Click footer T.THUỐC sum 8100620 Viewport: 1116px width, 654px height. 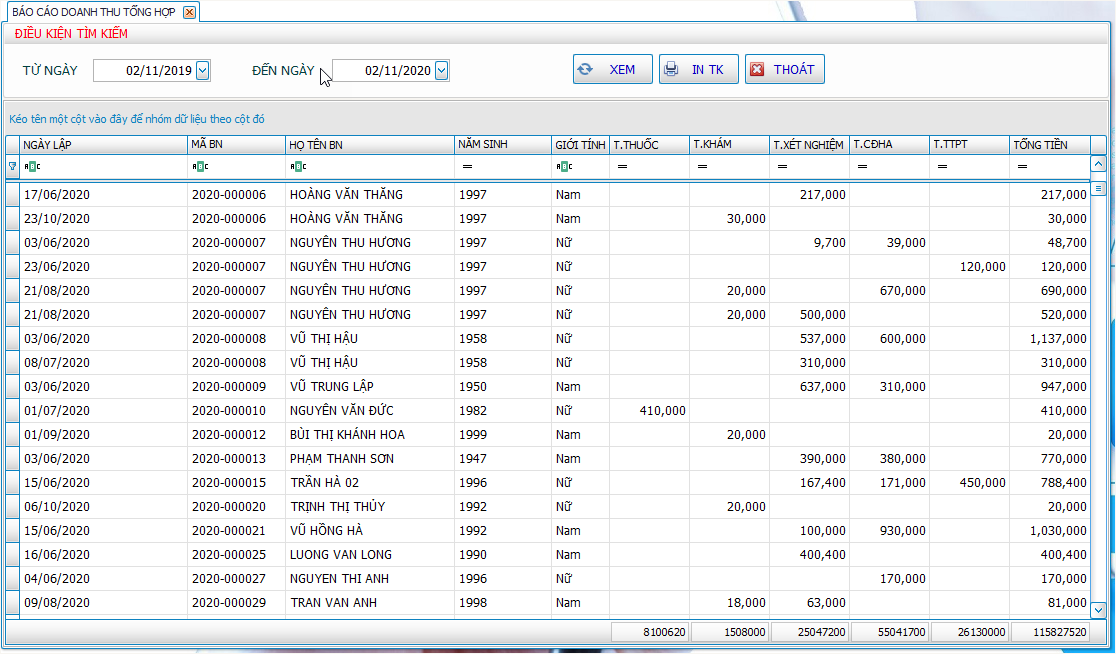pyautogui.click(x=650, y=632)
